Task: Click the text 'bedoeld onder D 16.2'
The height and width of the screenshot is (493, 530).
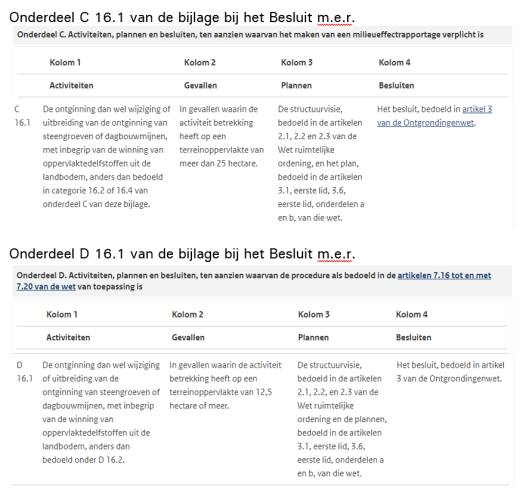Action: (83, 460)
